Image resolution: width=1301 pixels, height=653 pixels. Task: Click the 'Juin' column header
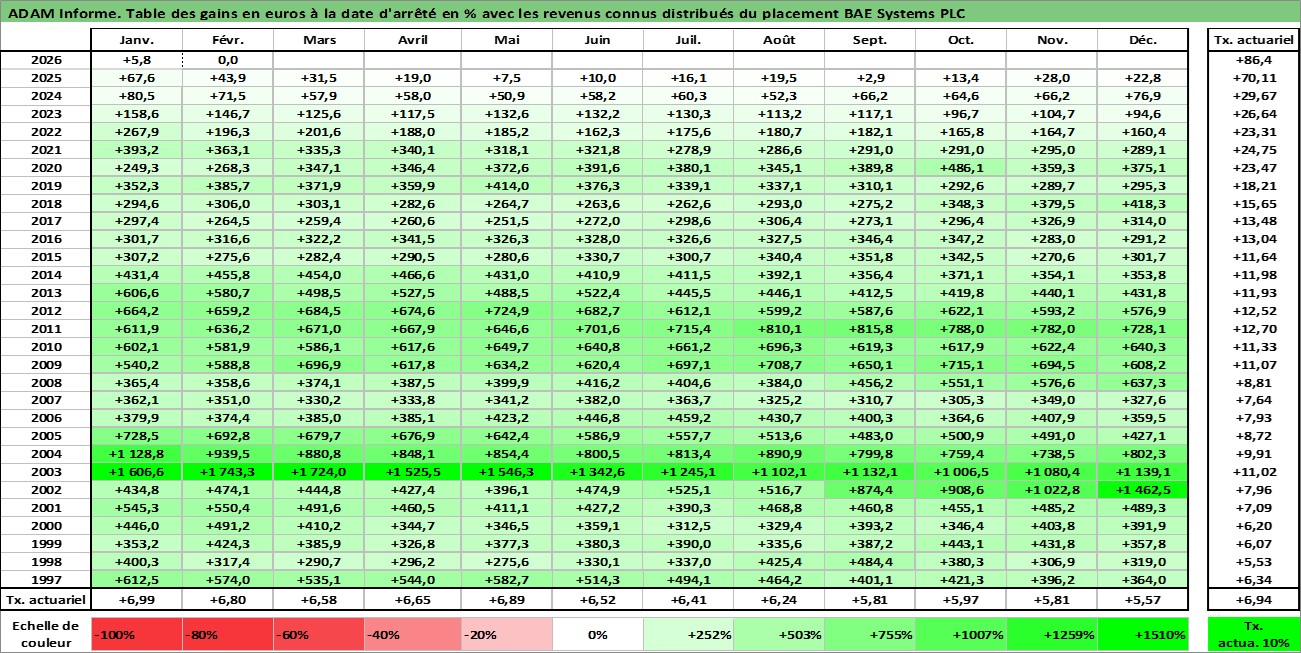coord(598,40)
